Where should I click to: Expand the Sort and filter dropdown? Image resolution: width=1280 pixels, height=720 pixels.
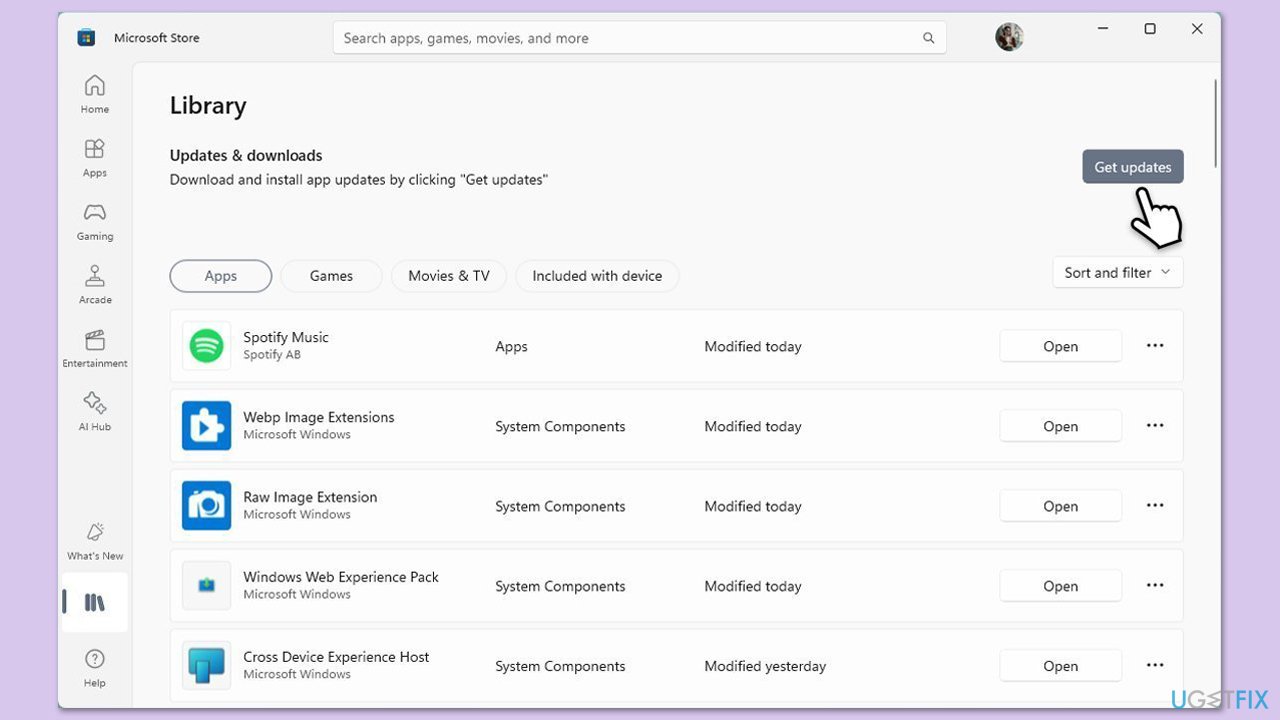tap(1117, 273)
